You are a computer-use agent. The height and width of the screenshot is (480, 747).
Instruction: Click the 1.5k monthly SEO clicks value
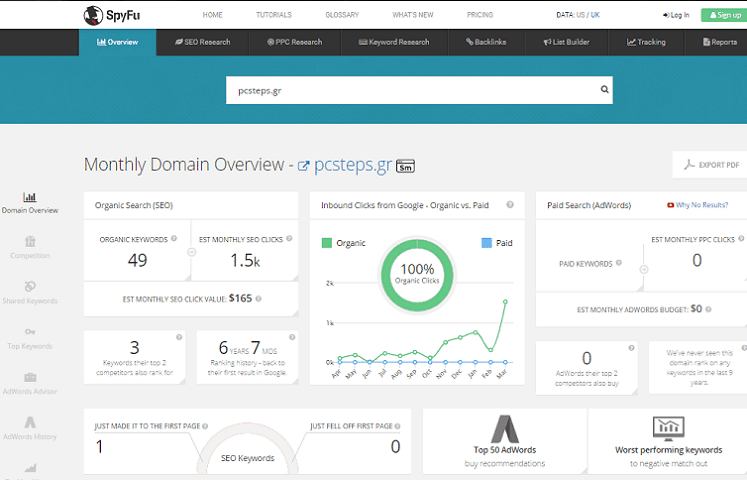point(245,260)
